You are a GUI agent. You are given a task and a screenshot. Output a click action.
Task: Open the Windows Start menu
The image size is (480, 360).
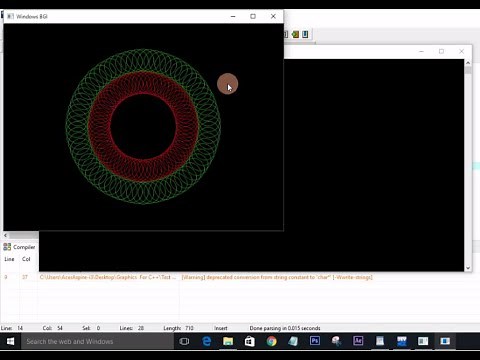tap(10, 341)
